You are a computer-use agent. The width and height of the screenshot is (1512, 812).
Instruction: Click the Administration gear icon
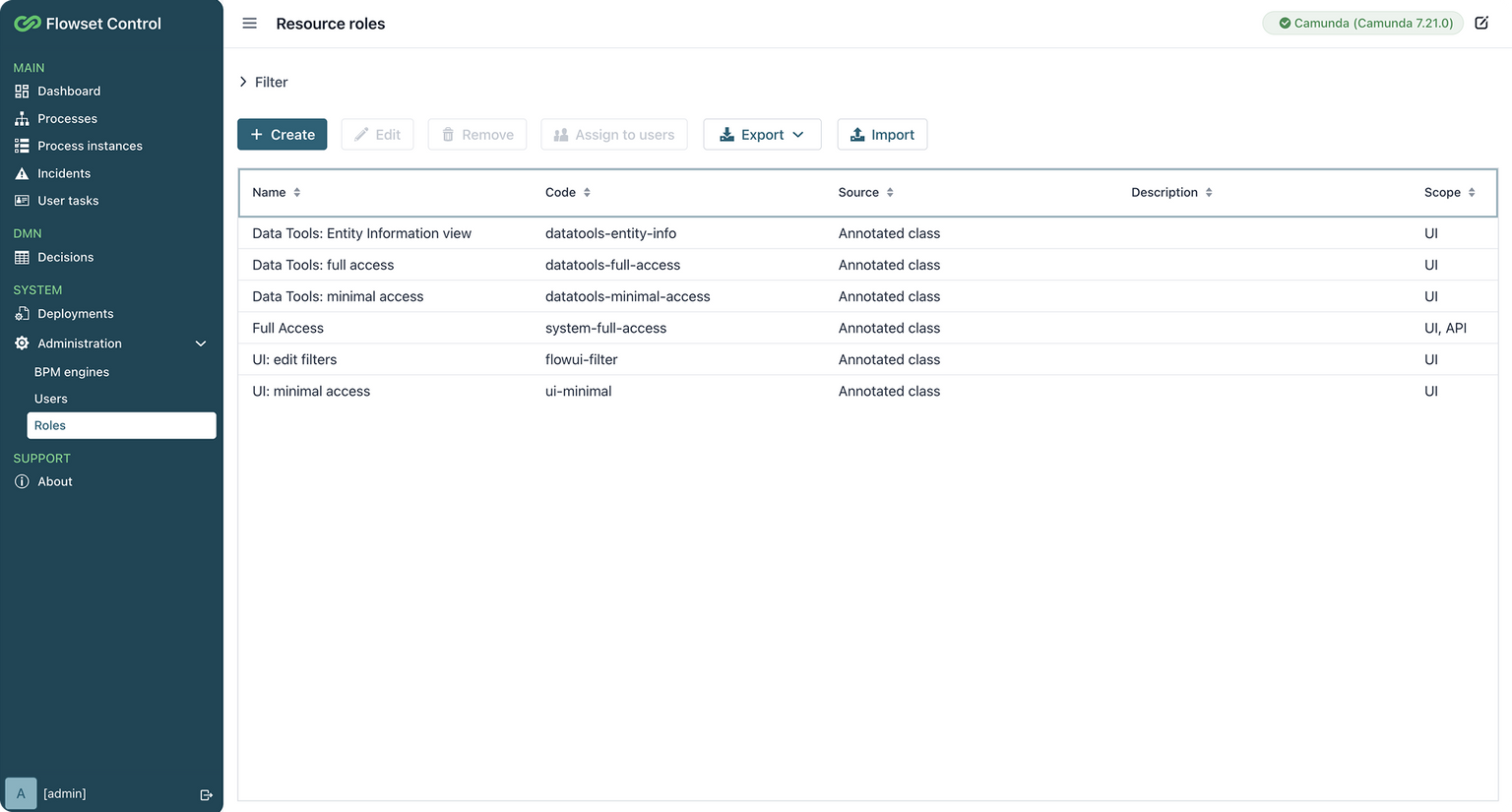pos(21,344)
